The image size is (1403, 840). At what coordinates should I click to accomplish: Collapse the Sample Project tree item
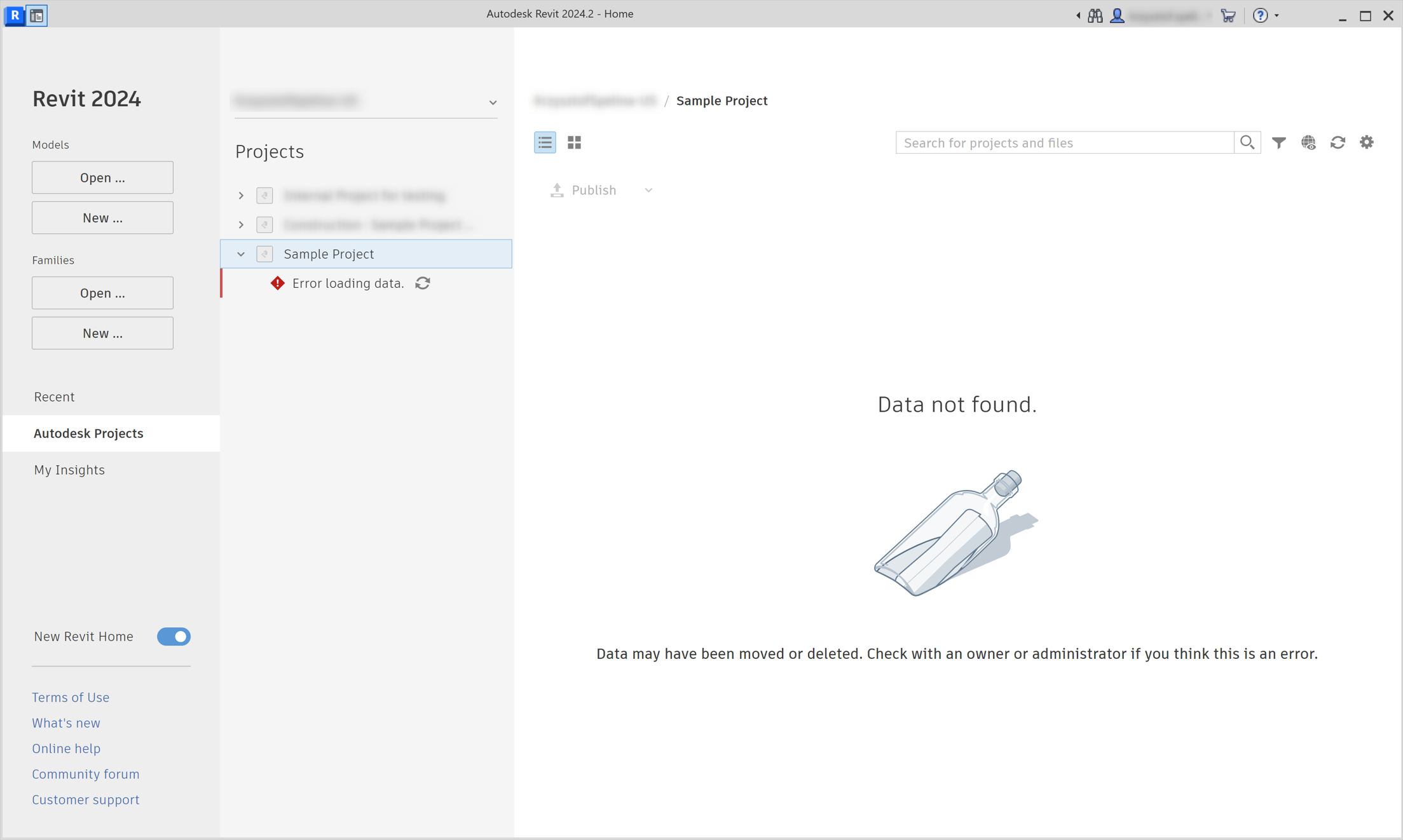coord(241,254)
